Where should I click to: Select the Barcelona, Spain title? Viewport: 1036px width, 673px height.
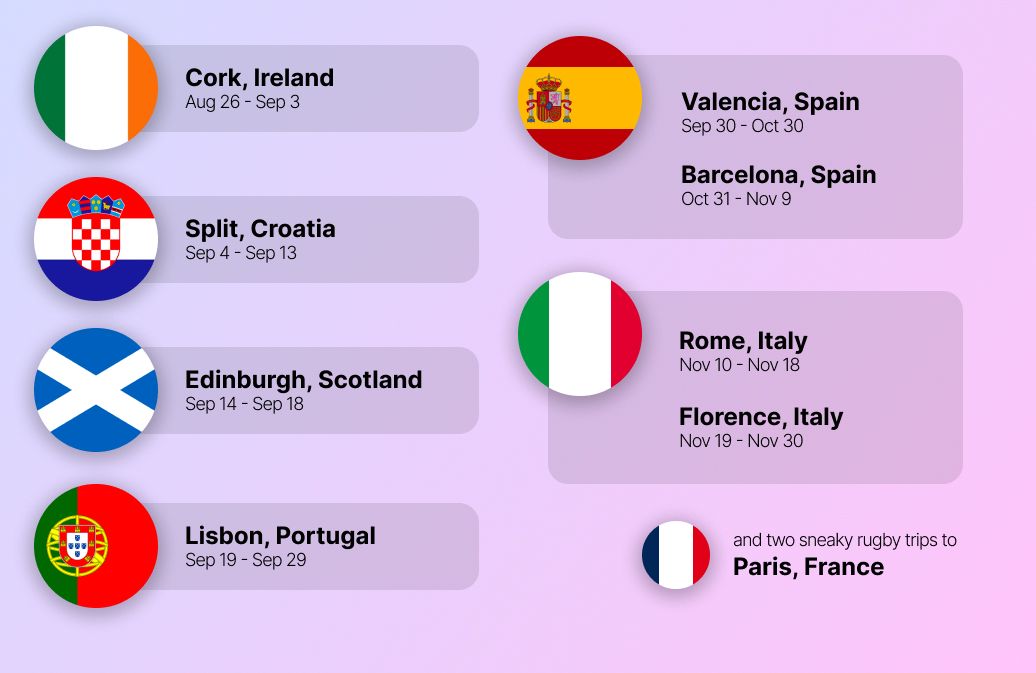click(778, 175)
